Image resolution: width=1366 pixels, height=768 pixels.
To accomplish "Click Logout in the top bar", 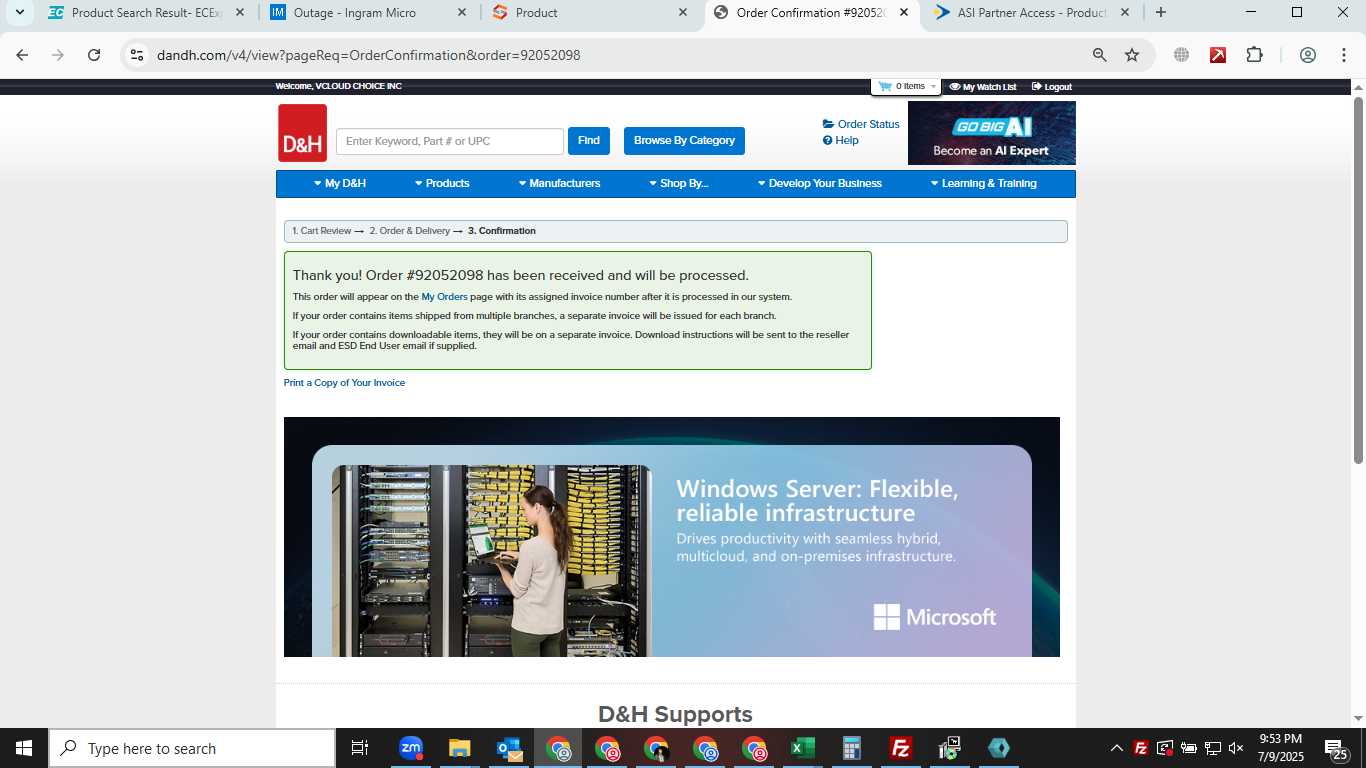I will tap(1052, 87).
